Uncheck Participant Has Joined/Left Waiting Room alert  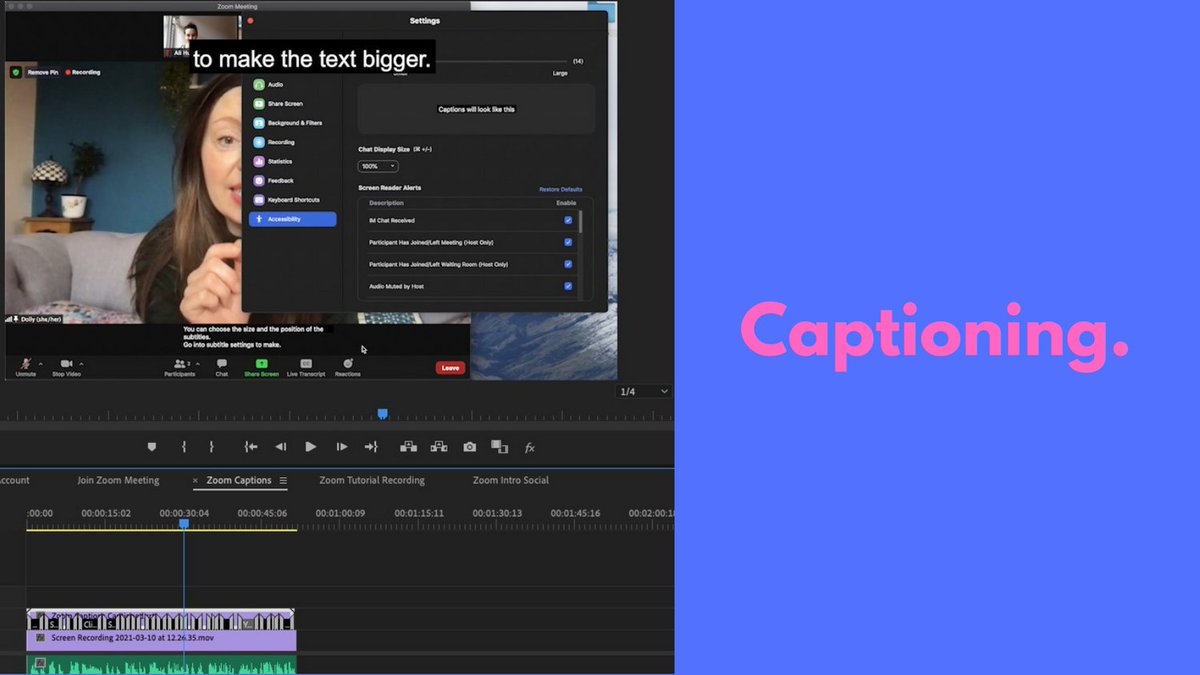coord(568,264)
